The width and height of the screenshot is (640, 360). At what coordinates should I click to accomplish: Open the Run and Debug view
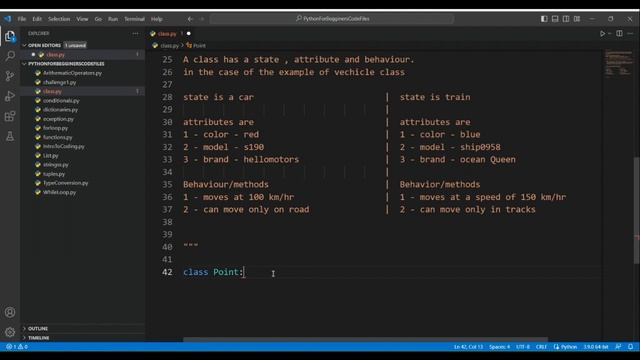pos(10,96)
